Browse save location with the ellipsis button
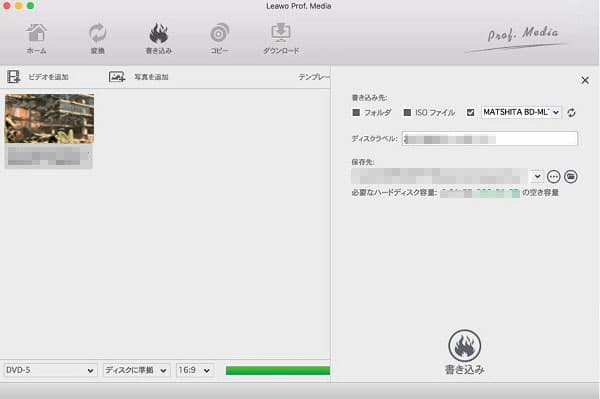 click(553, 176)
